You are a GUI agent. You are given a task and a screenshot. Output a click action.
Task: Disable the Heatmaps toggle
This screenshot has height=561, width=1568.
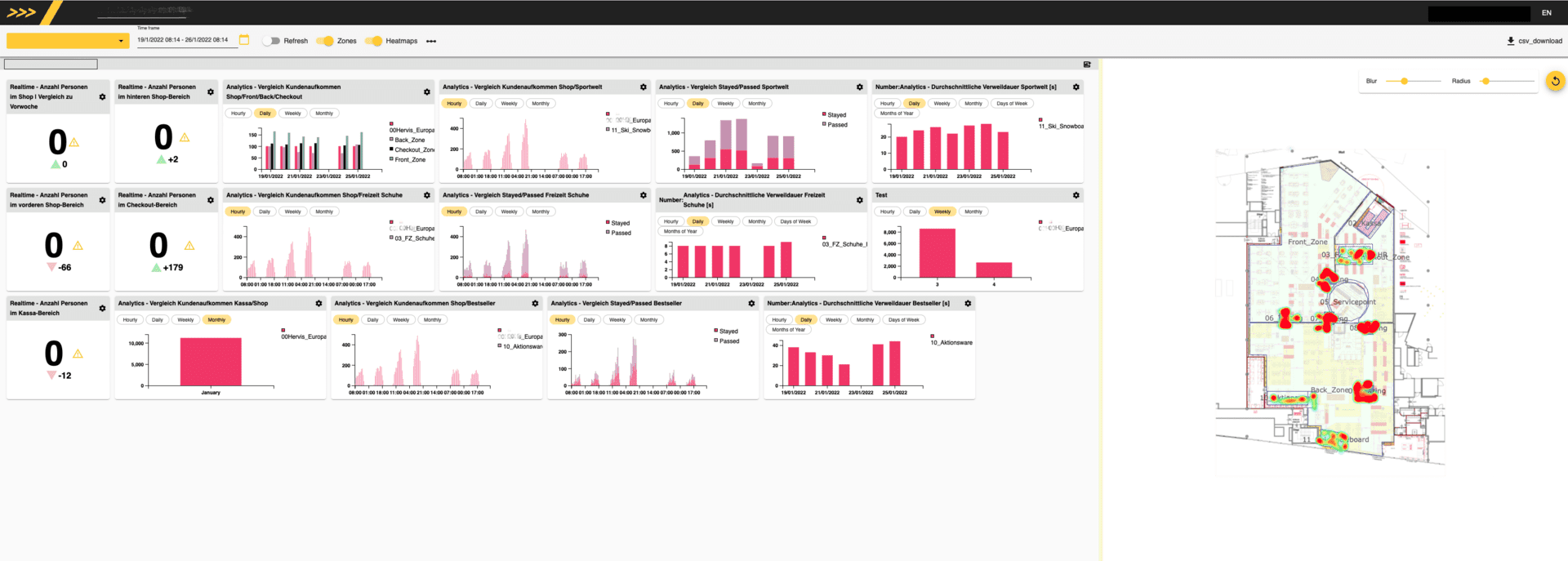pos(374,41)
